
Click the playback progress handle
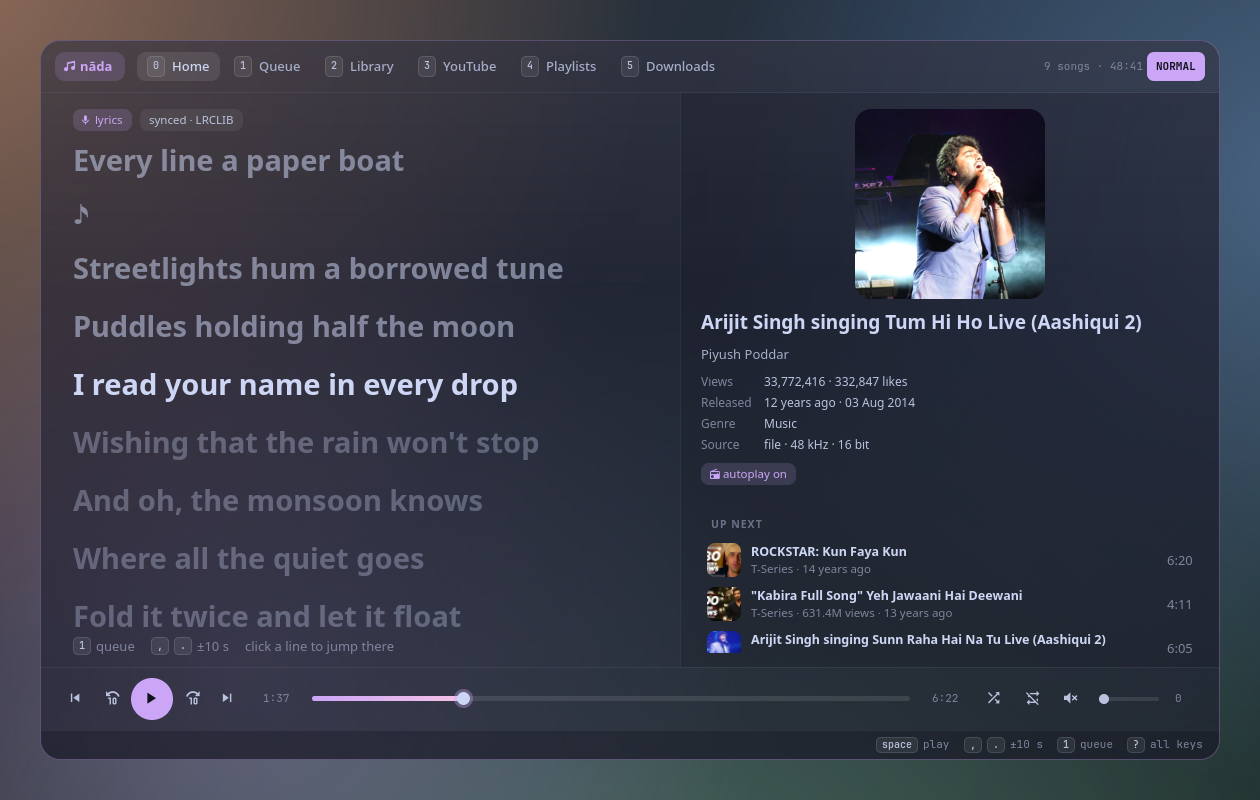click(463, 698)
